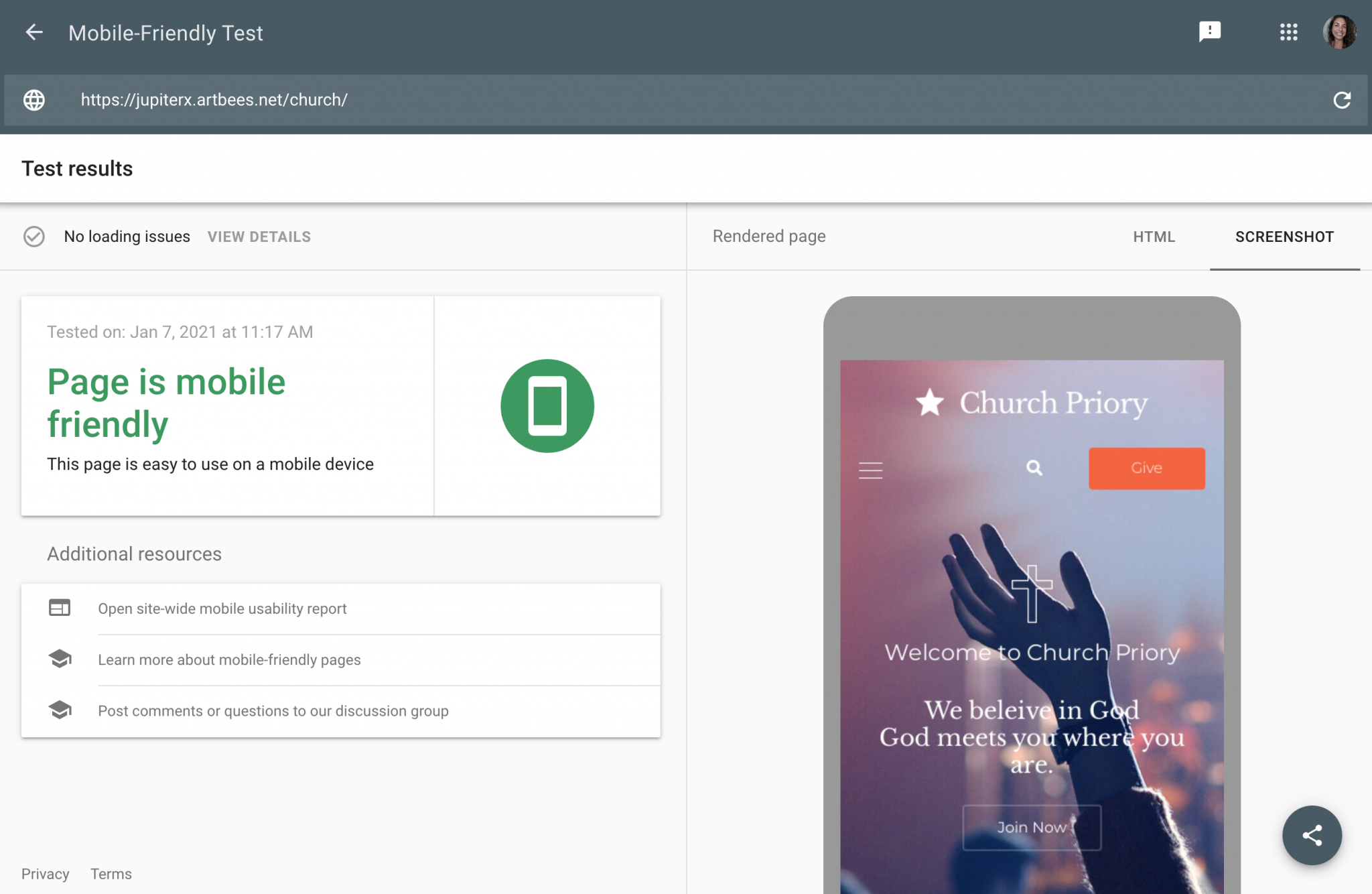Click the floating share button
Image resolution: width=1372 pixels, height=894 pixels.
(x=1311, y=835)
